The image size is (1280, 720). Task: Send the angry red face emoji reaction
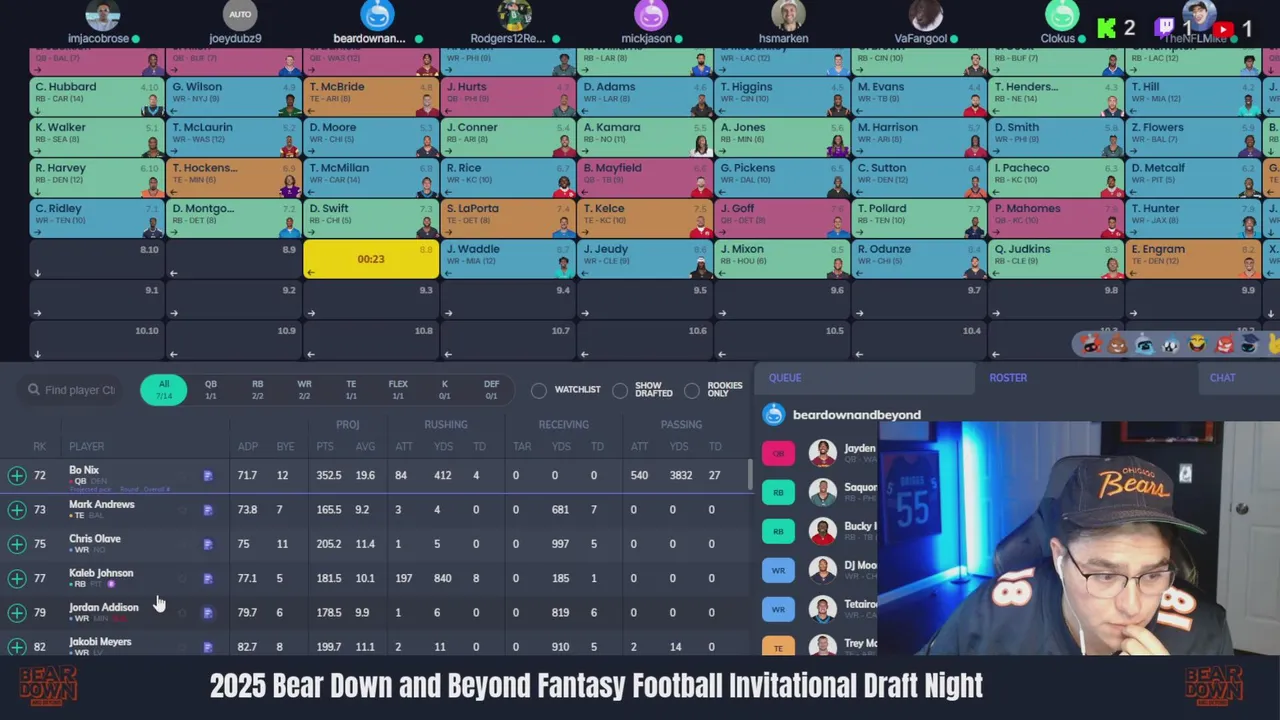[1225, 345]
